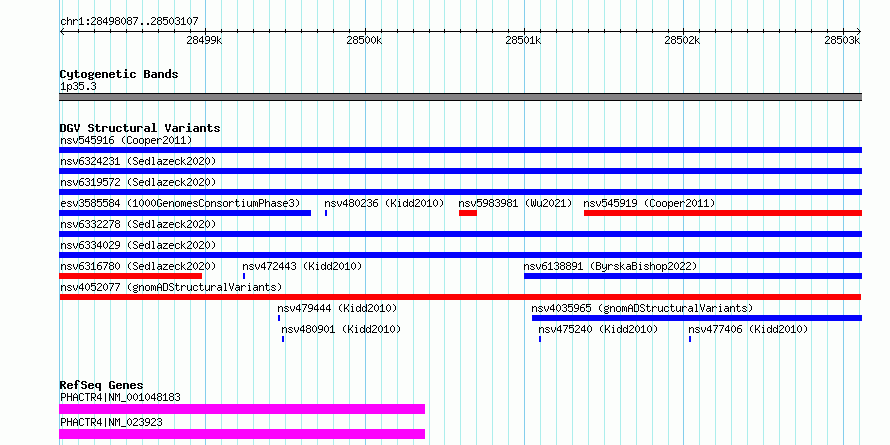Viewport: 890px width, 445px height.
Task: Click the 28500k ruler tick label
Action: (364, 40)
